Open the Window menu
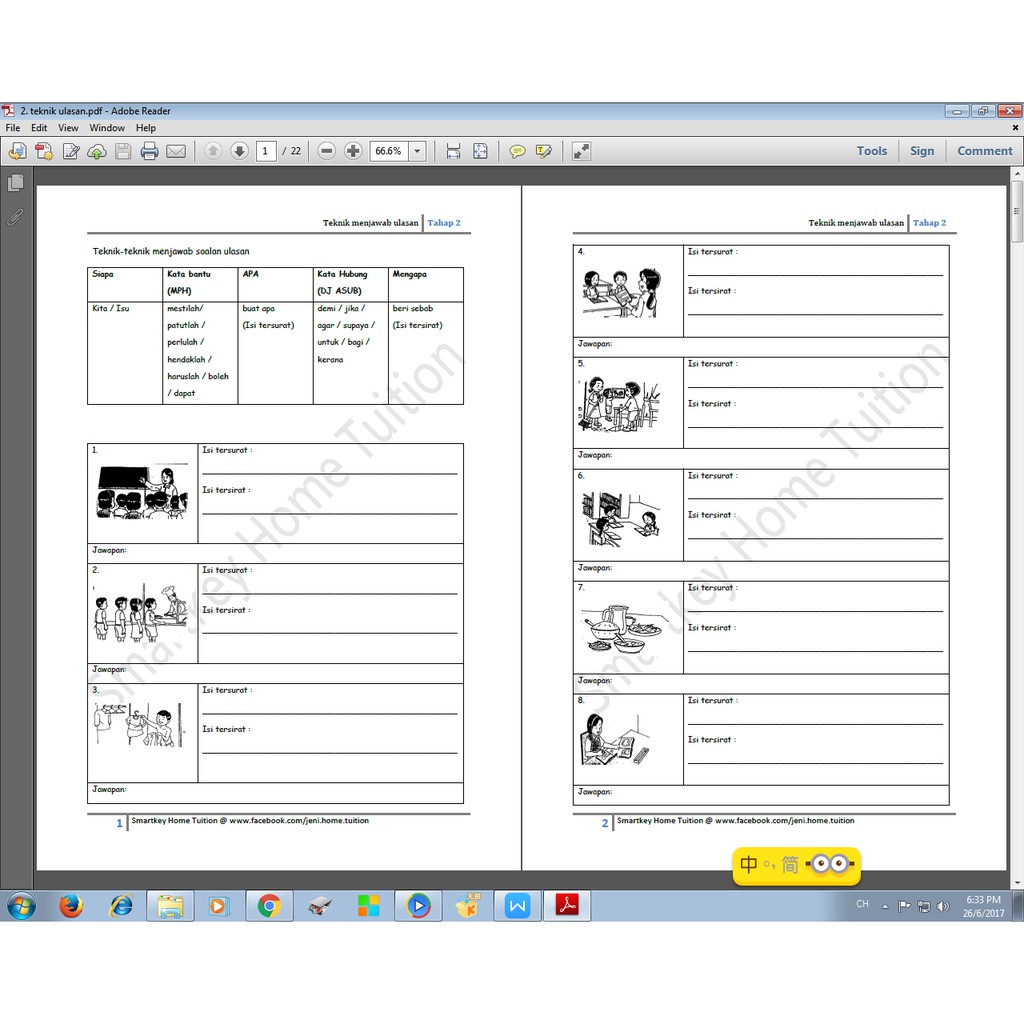The image size is (1024, 1024). tap(107, 128)
